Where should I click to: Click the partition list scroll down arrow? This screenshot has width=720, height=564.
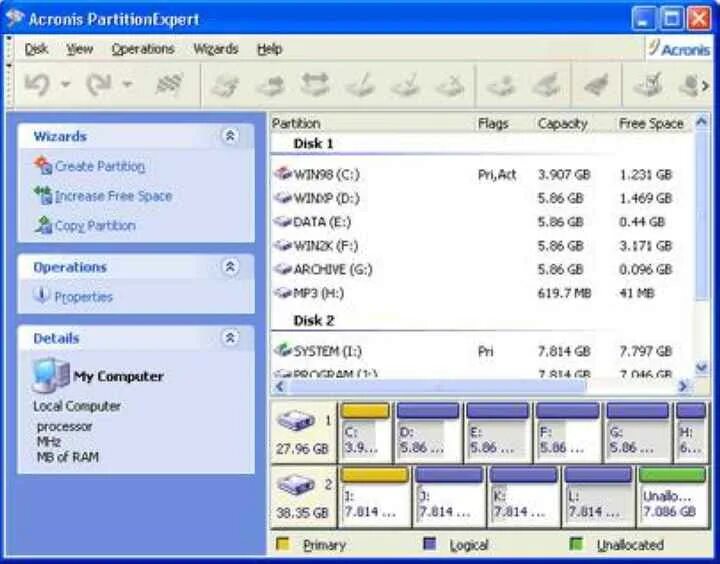click(702, 367)
